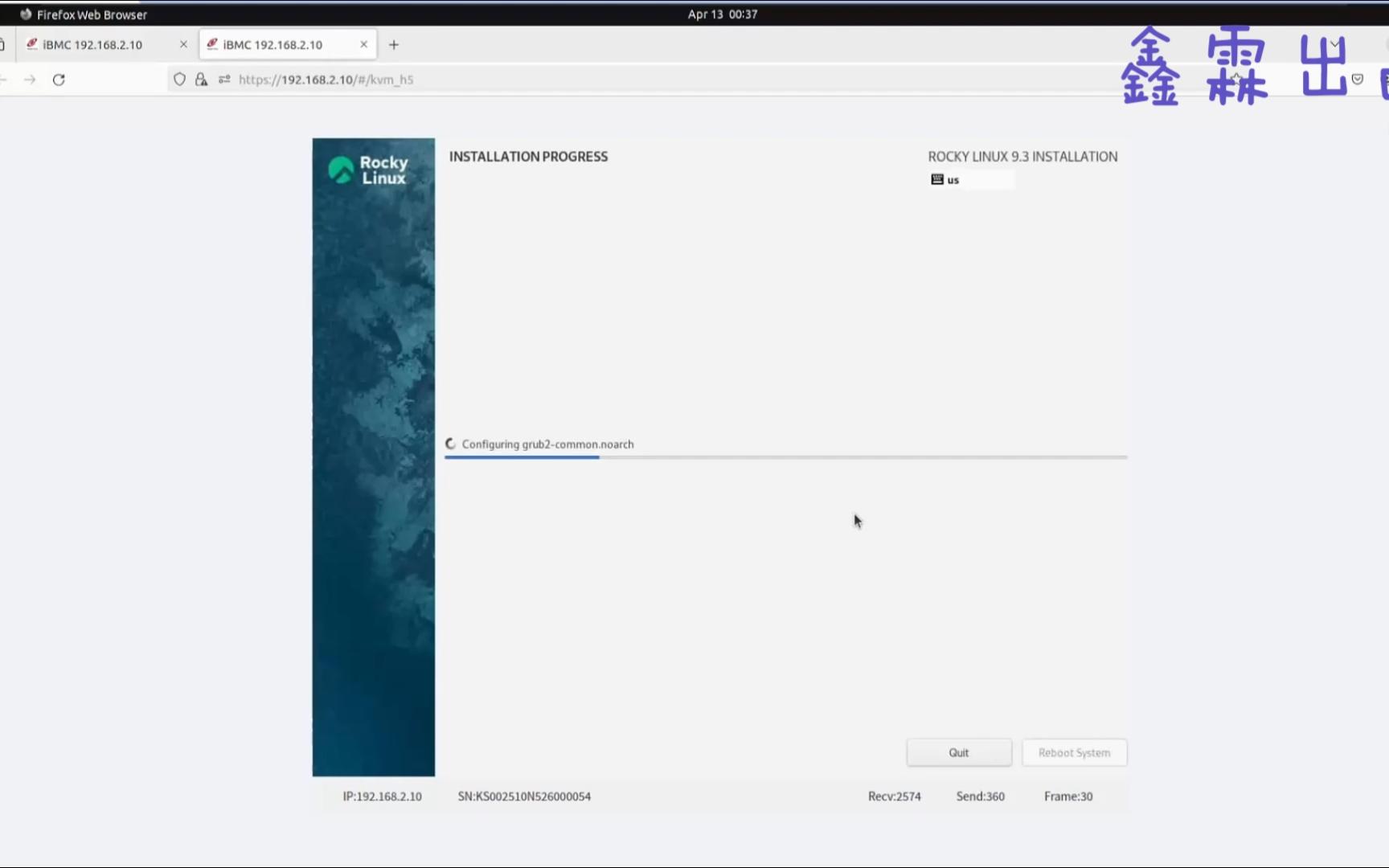
Task: Click the Frame:30 status value
Action: click(x=1068, y=796)
